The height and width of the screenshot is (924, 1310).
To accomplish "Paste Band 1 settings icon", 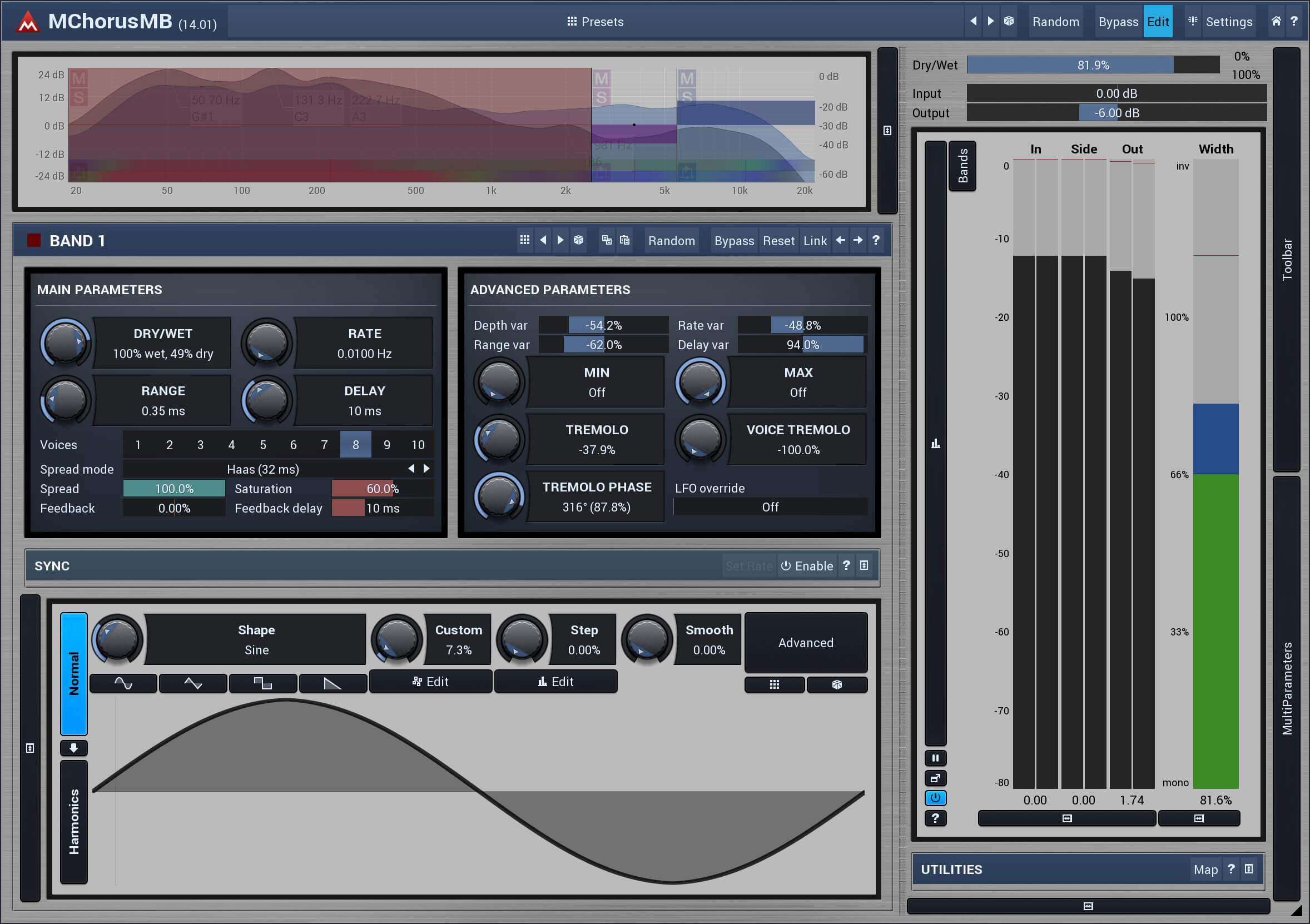I will pyautogui.click(x=625, y=240).
